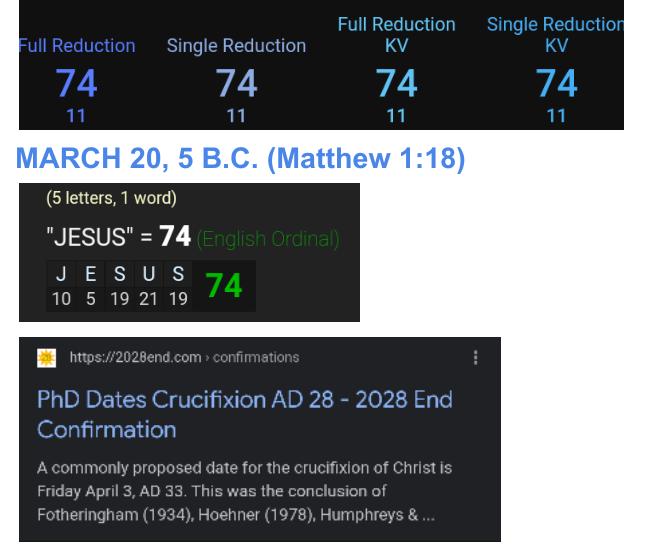Image resolution: width=645 pixels, height=559 pixels.
Task: Choose the "Full Reduction KV" cipher heading
Action: click(x=396, y=34)
